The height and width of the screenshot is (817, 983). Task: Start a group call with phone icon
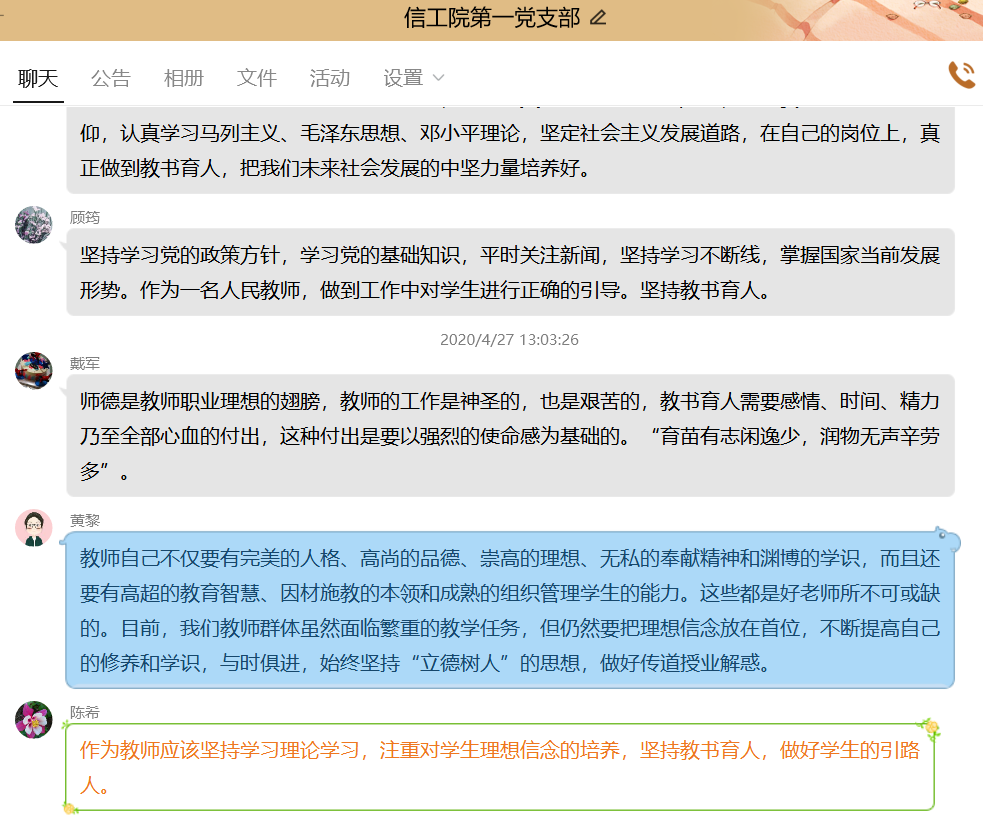tap(961, 75)
